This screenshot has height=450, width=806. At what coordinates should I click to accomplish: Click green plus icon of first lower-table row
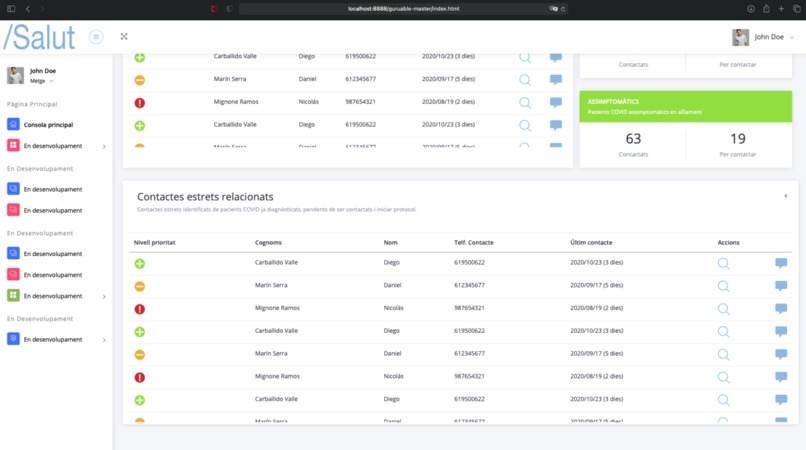pyautogui.click(x=139, y=264)
